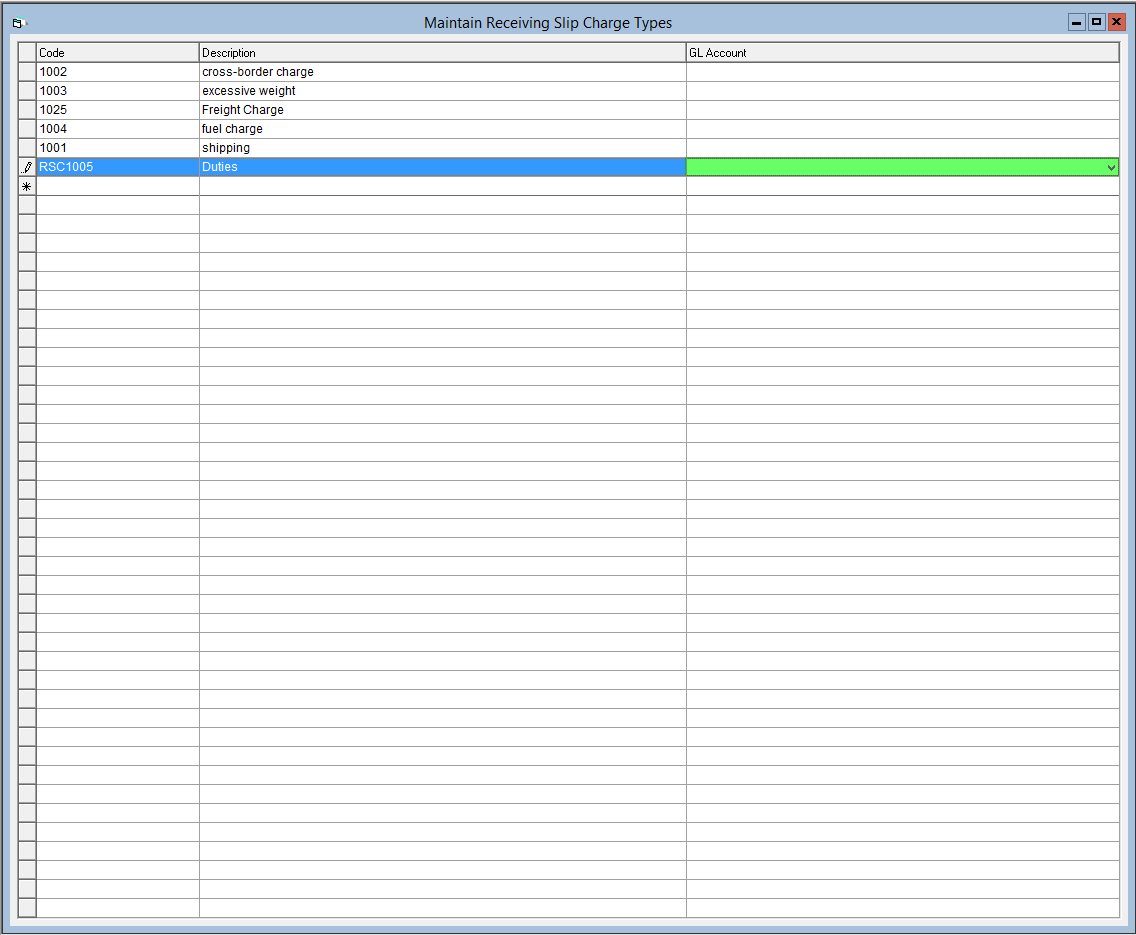Select code cell 1004
This screenshot has height=935, width=1136.
point(117,129)
